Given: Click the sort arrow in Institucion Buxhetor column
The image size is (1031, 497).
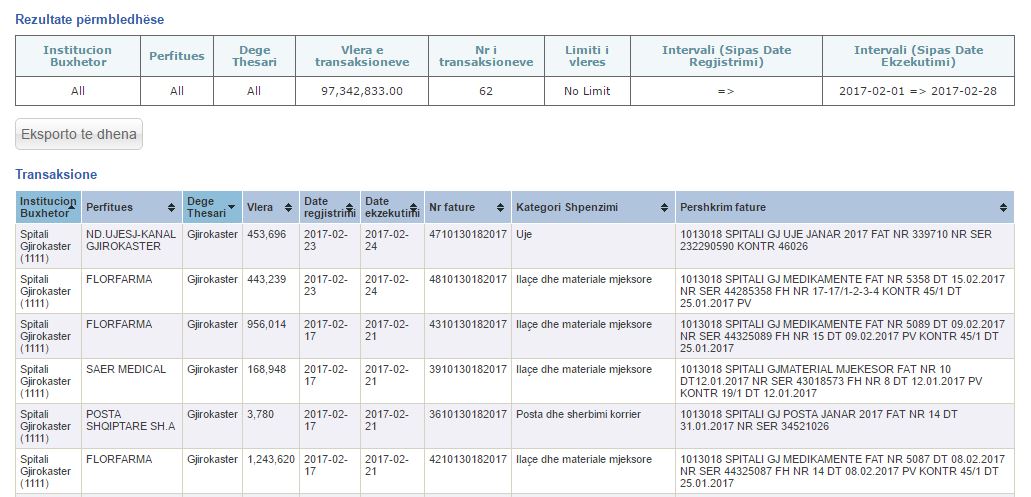Looking at the screenshot, I should [x=74, y=207].
